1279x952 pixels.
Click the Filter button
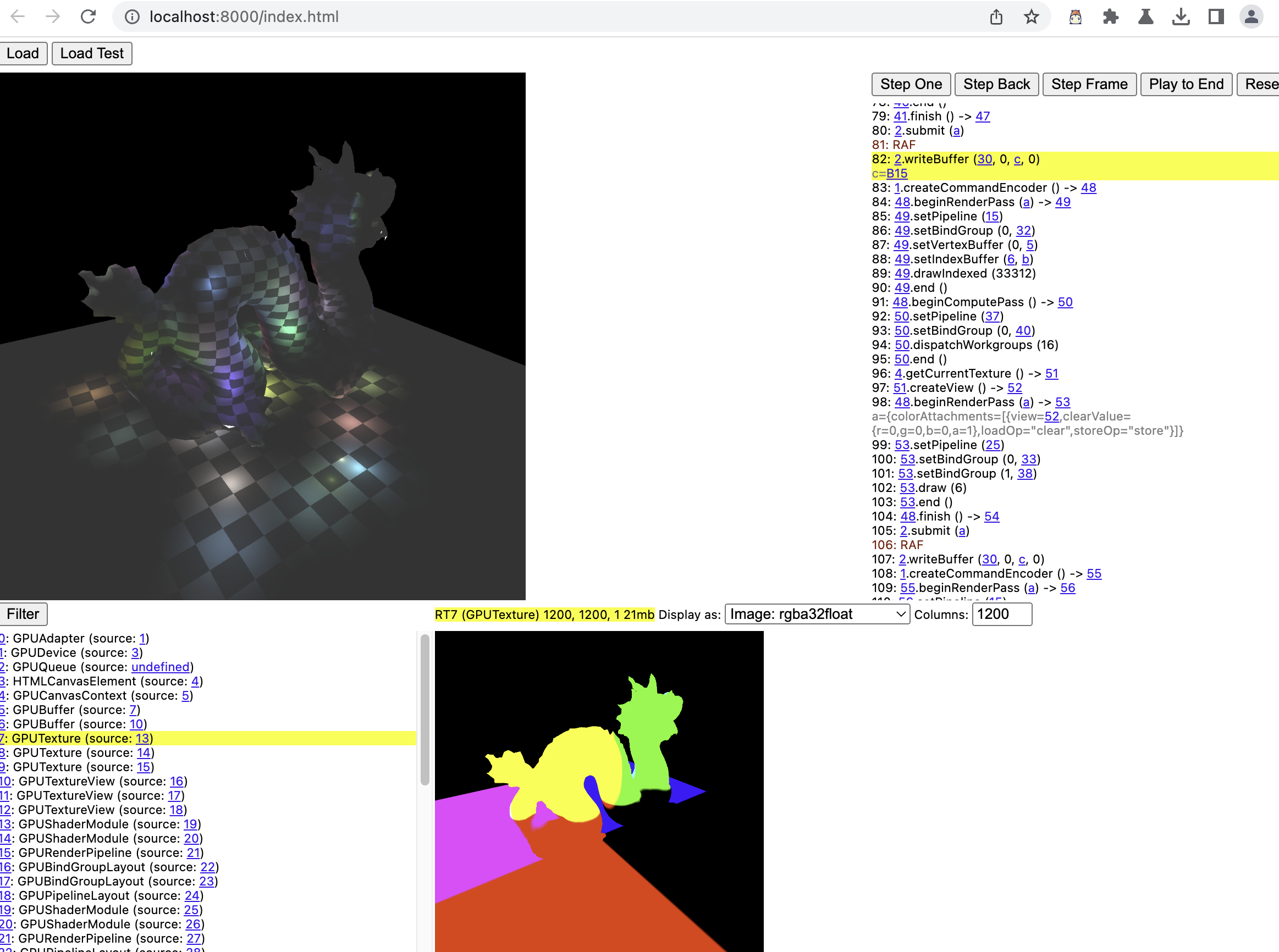point(23,615)
